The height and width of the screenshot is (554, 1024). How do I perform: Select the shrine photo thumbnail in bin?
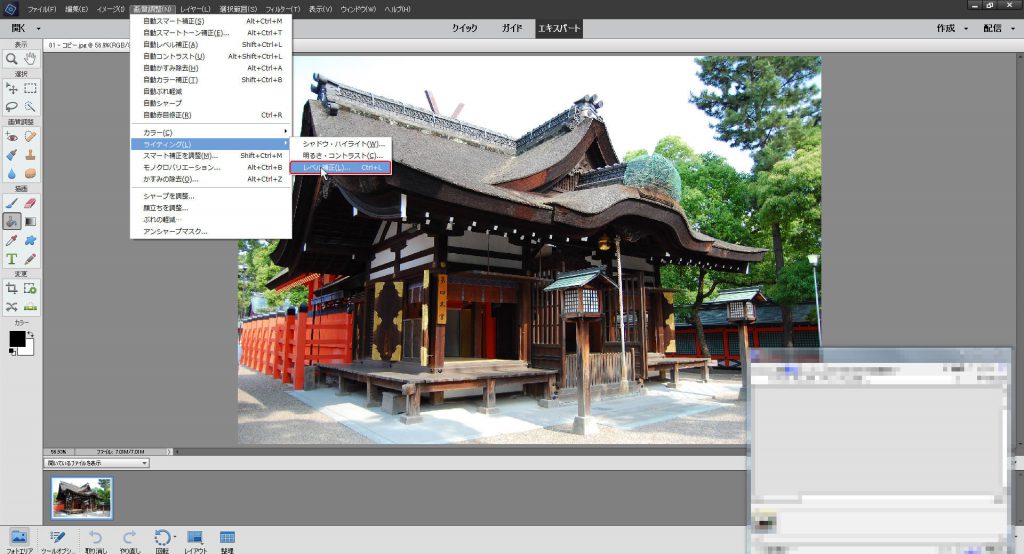click(x=82, y=497)
